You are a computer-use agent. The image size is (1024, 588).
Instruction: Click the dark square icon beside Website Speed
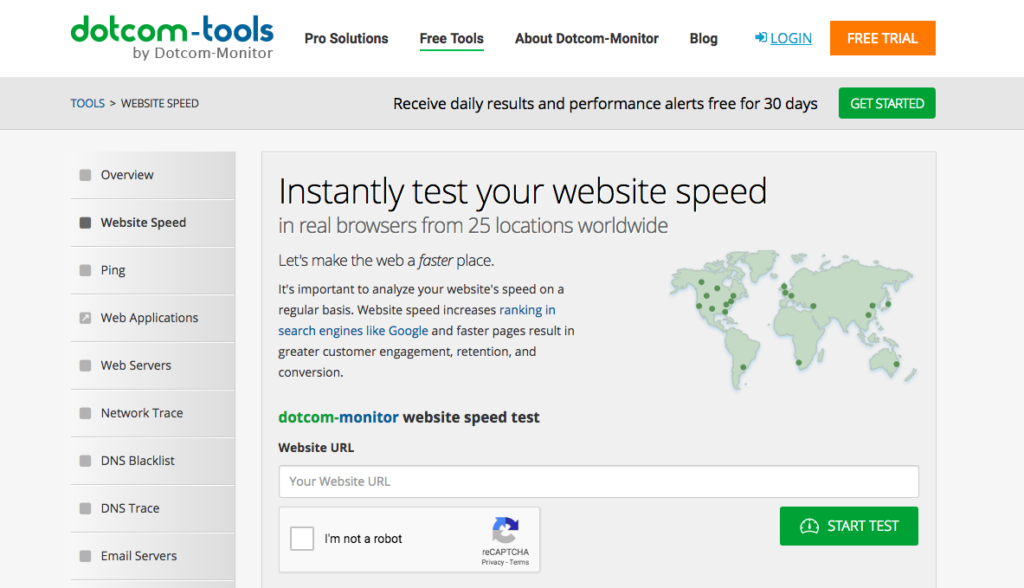[x=85, y=223]
